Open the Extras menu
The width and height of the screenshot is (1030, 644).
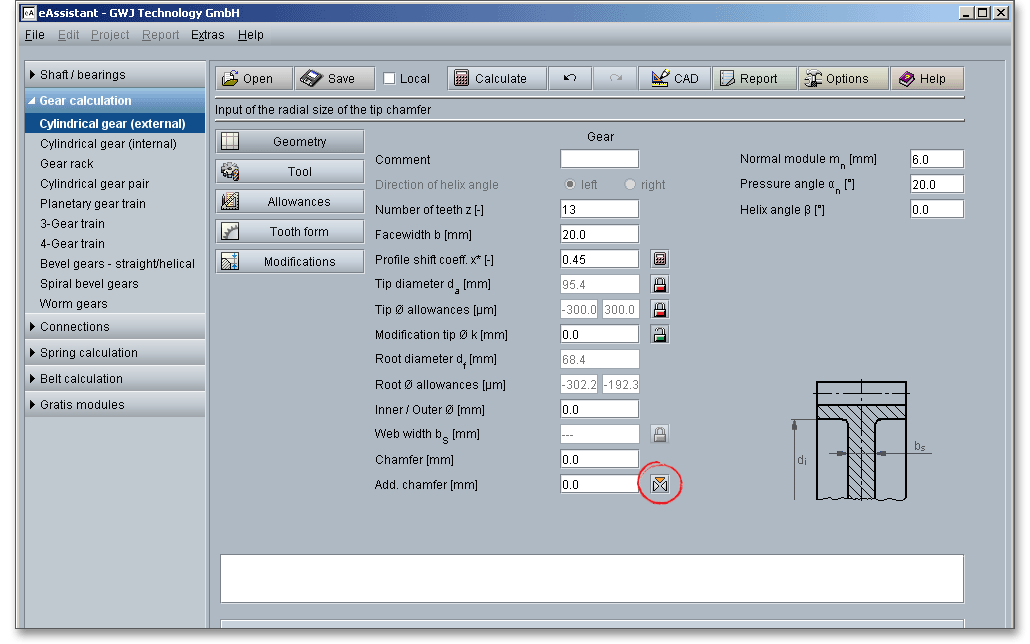coord(208,35)
